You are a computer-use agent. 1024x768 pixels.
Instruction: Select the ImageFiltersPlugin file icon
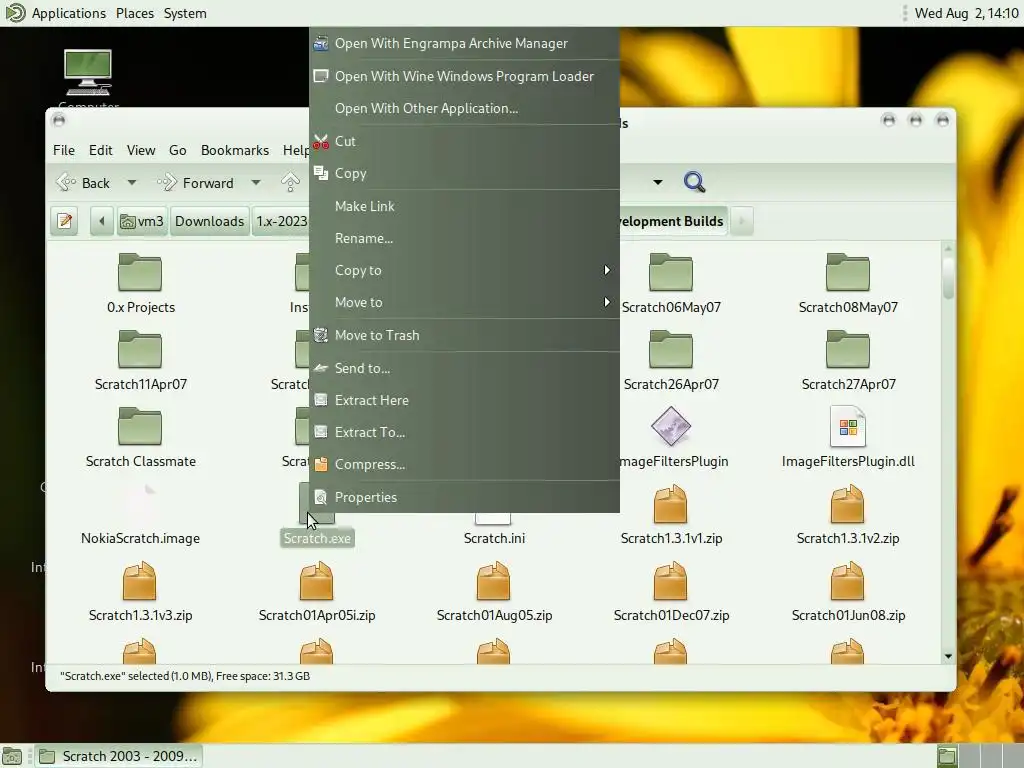tap(671, 426)
